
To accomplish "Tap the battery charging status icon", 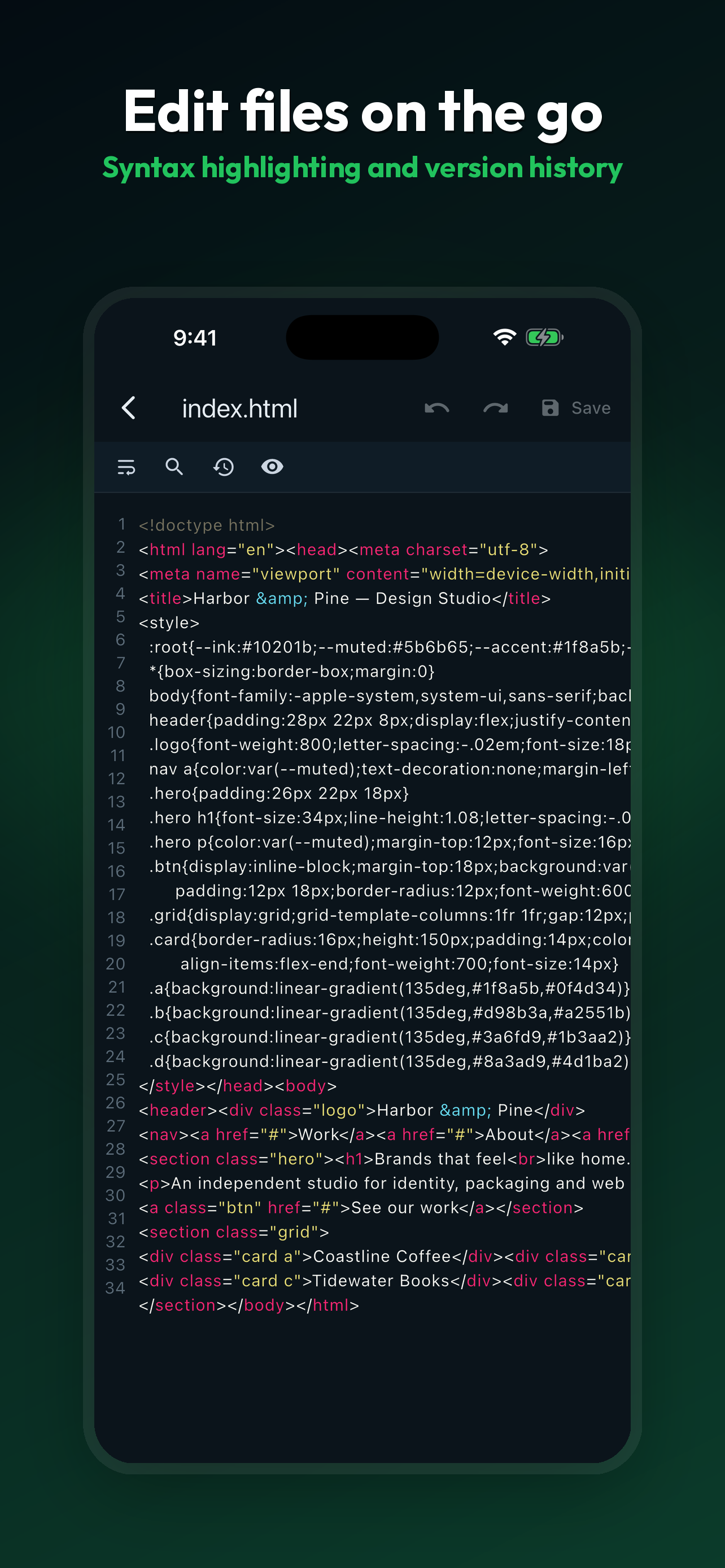I will [545, 336].
